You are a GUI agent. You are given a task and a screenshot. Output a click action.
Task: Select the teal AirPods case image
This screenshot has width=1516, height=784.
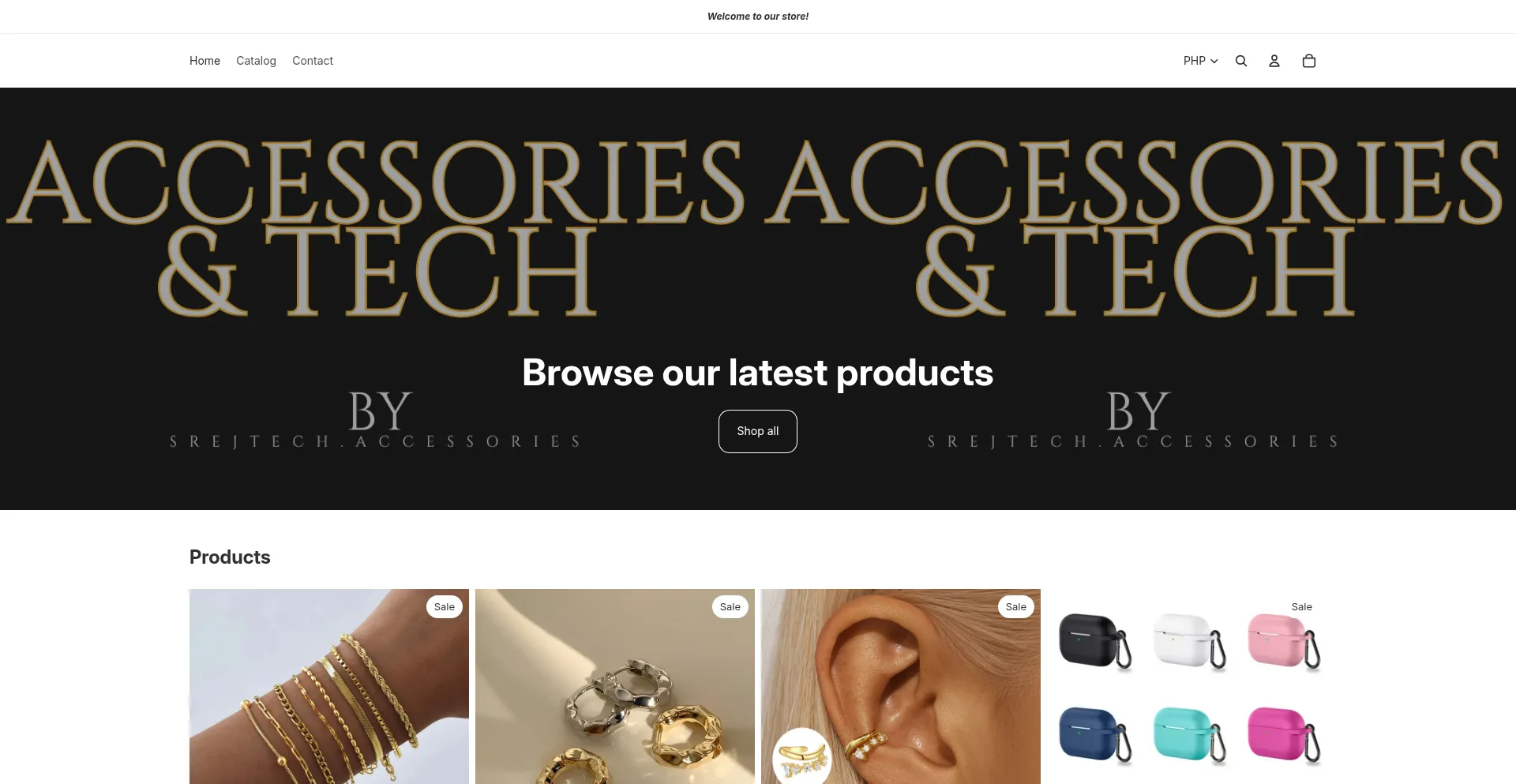(x=1190, y=734)
